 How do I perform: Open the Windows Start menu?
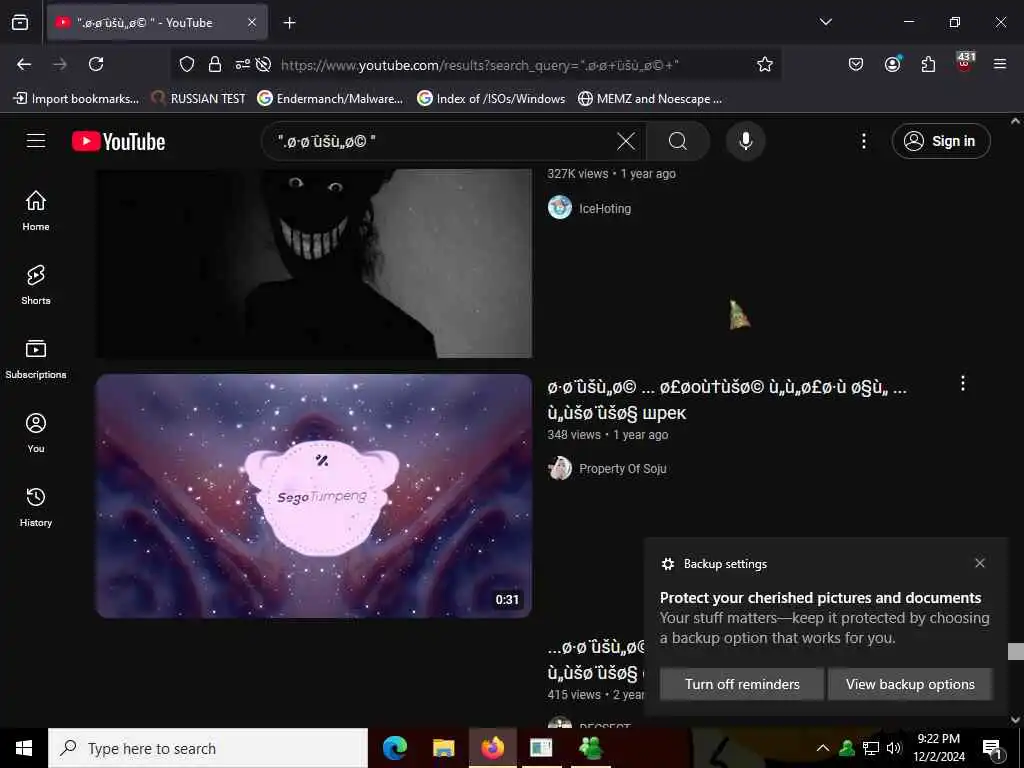tap(24, 748)
